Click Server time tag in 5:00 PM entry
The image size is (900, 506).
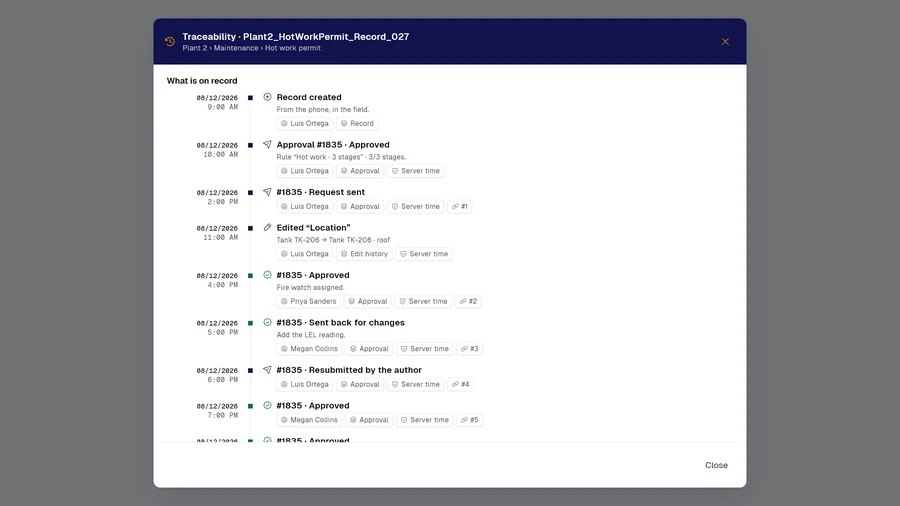[x=425, y=349]
